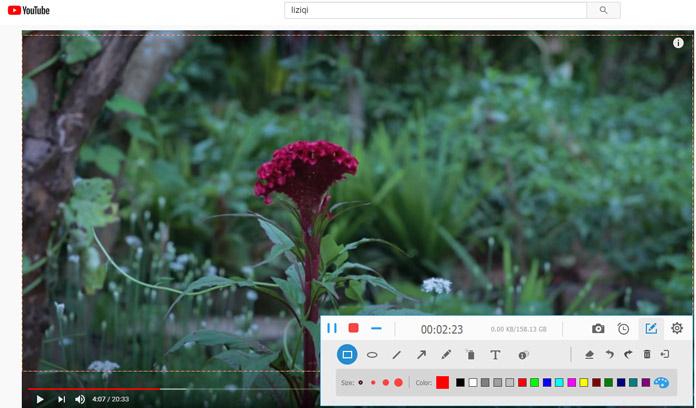
Task: Open the custom color palette
Action: pyautogui.click(x=661, y=382)
